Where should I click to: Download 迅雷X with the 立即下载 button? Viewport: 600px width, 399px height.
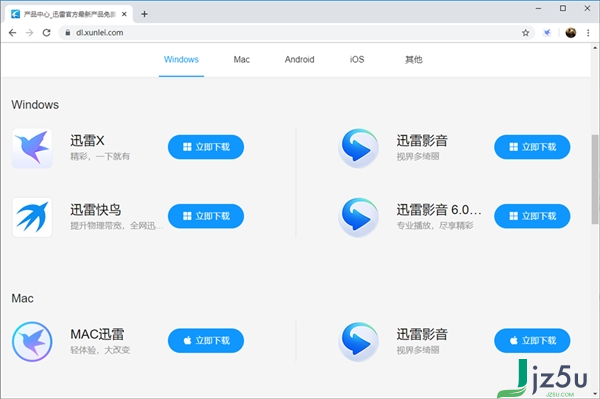click(x=206, y=147)
